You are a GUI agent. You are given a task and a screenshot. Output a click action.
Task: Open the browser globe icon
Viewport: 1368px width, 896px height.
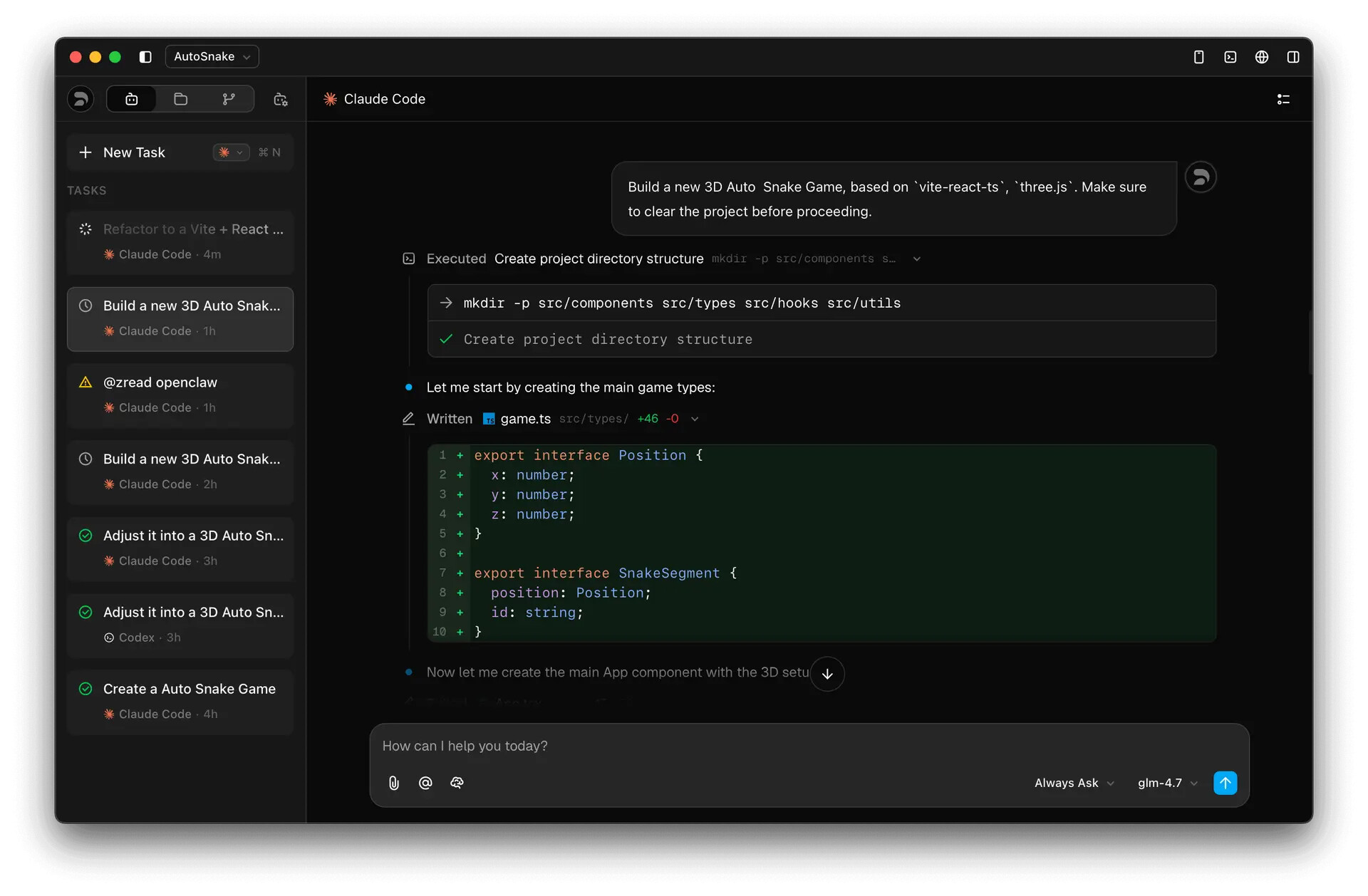(1261, 57)
